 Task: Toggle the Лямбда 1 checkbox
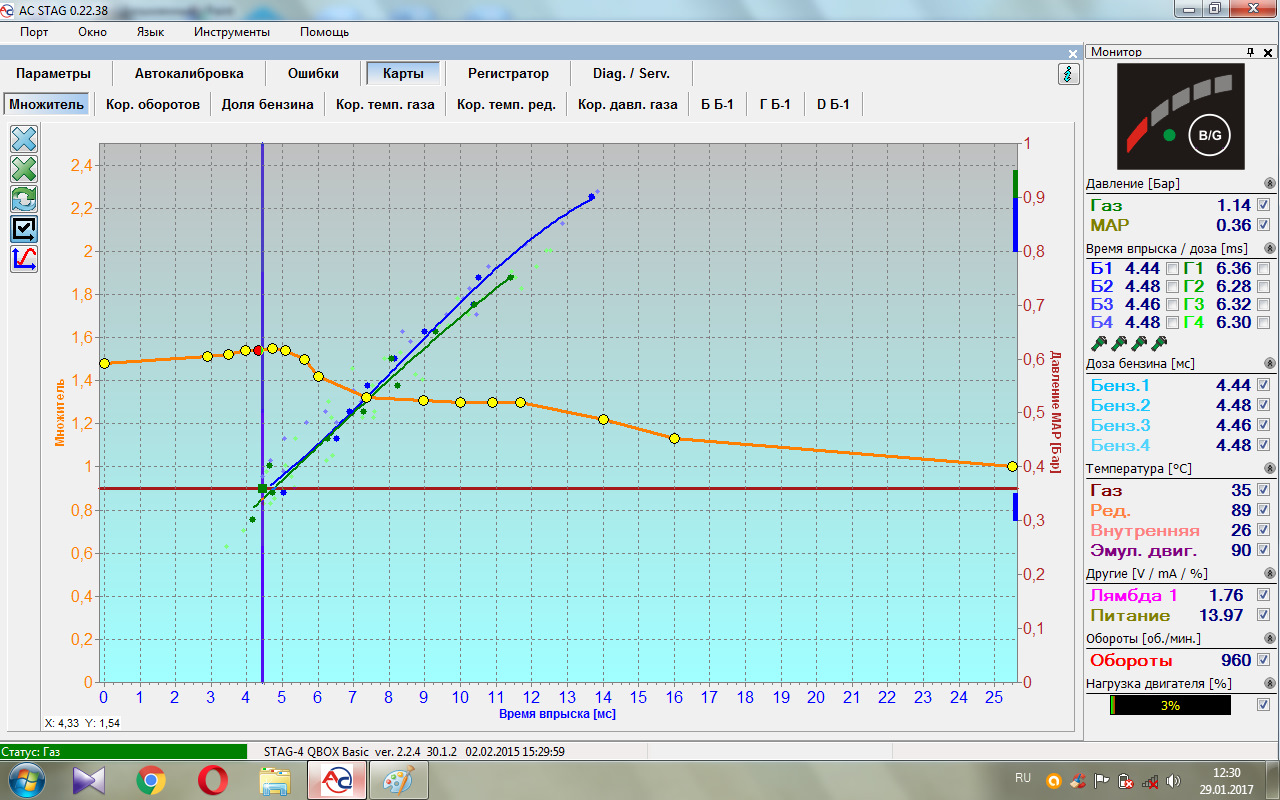tap(1263, 595)
